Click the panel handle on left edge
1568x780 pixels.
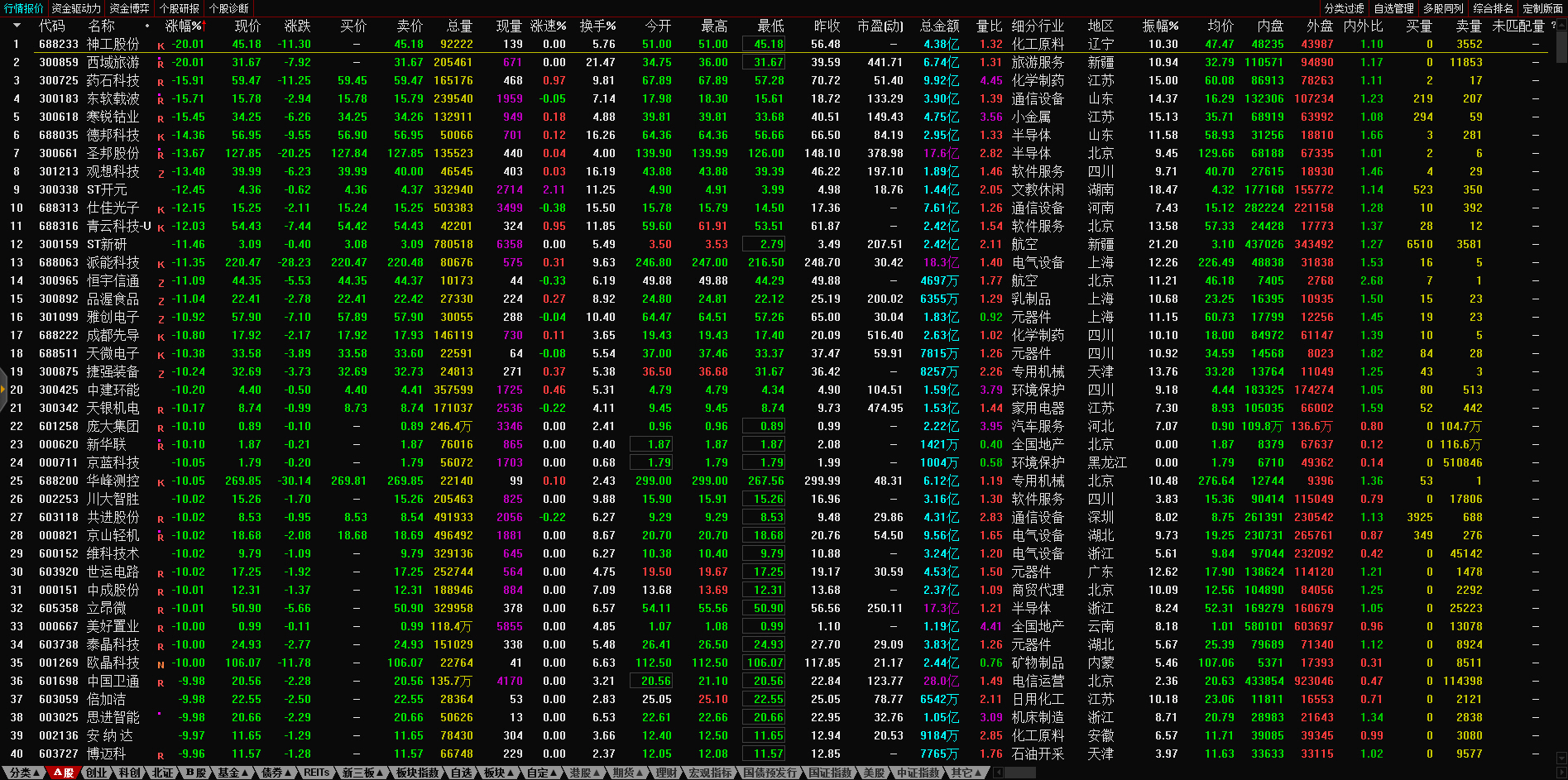pyautogui.click(x=2, y=395)
